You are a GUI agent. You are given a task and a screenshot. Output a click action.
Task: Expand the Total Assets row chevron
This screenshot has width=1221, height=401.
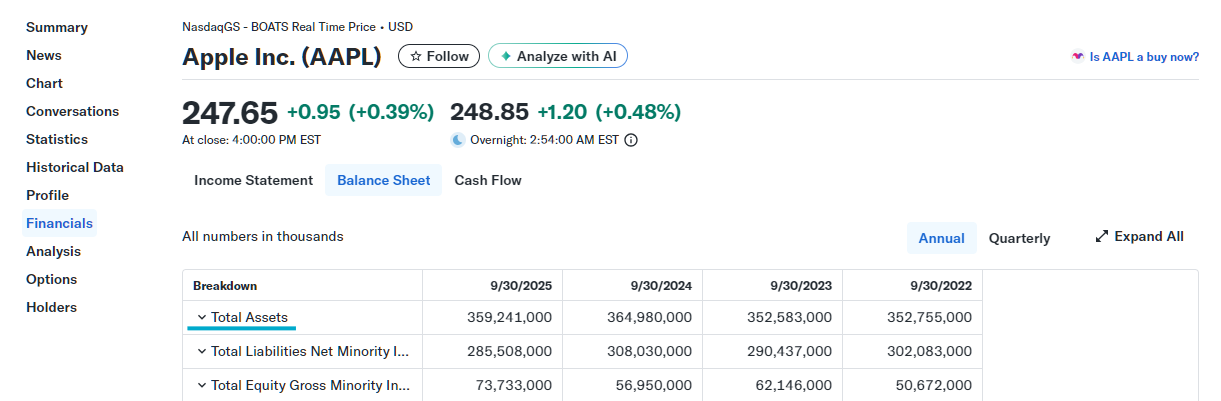(x=202, y=318)
